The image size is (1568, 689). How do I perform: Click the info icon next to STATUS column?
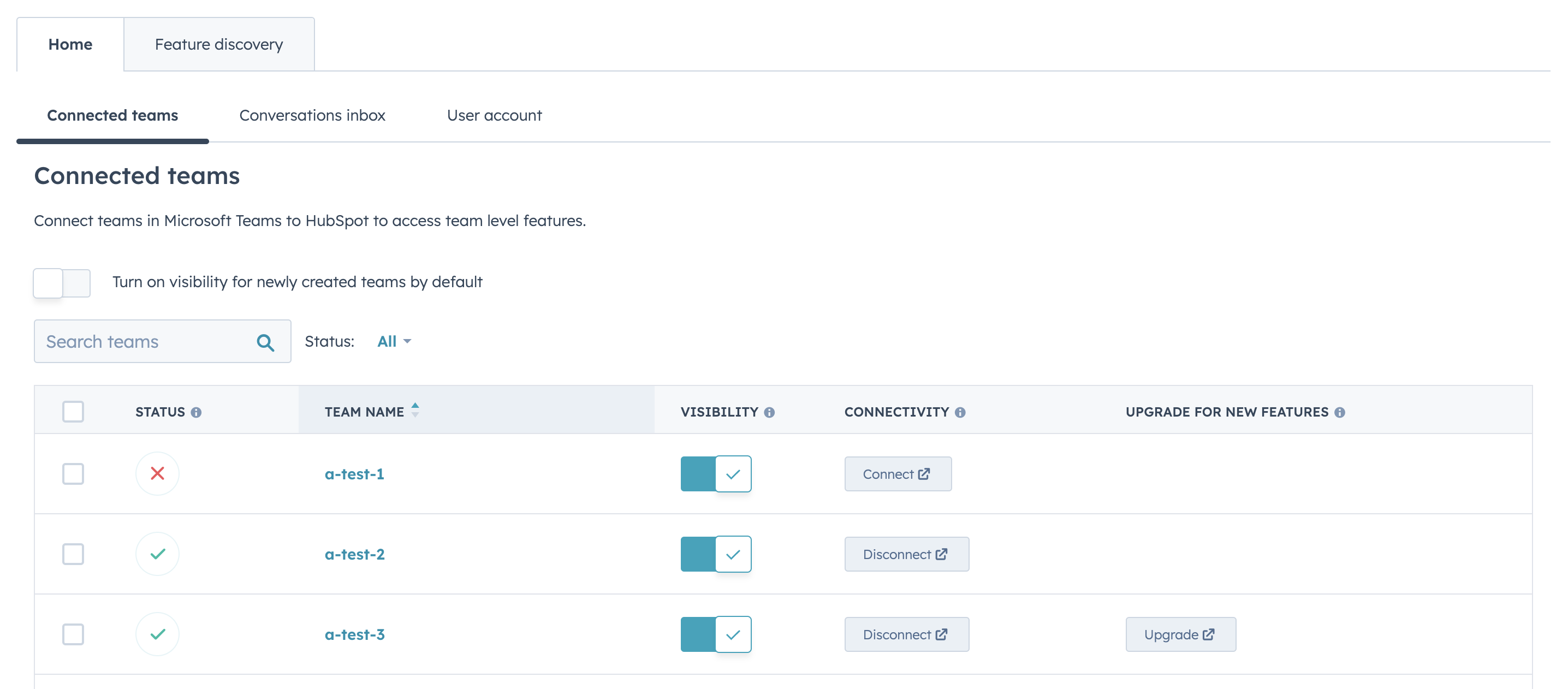(x=198, y=411)
